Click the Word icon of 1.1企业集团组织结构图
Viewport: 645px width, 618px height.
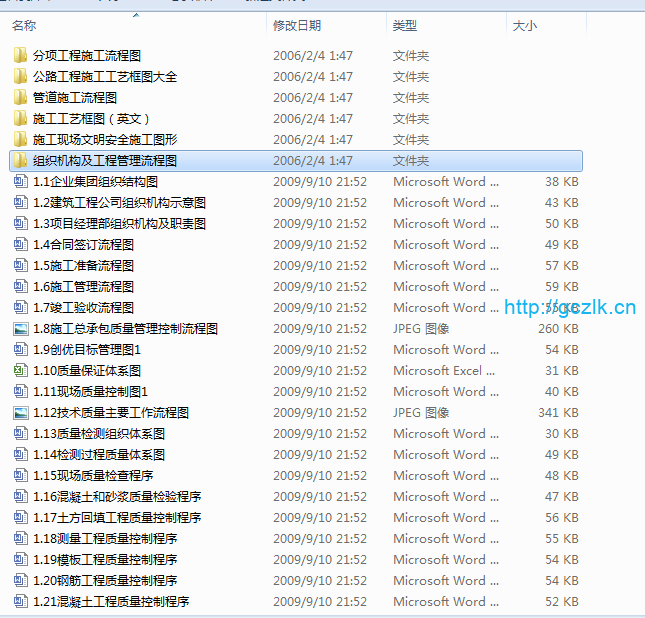(20, 182)
